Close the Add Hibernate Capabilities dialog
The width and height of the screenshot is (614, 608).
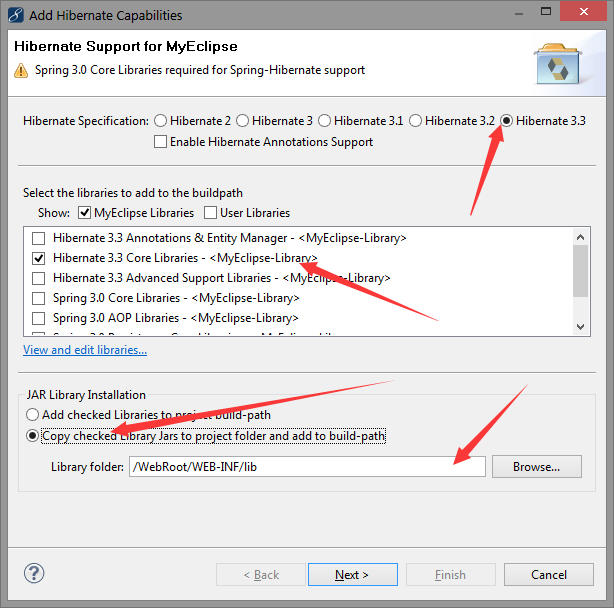click(583, 11)
